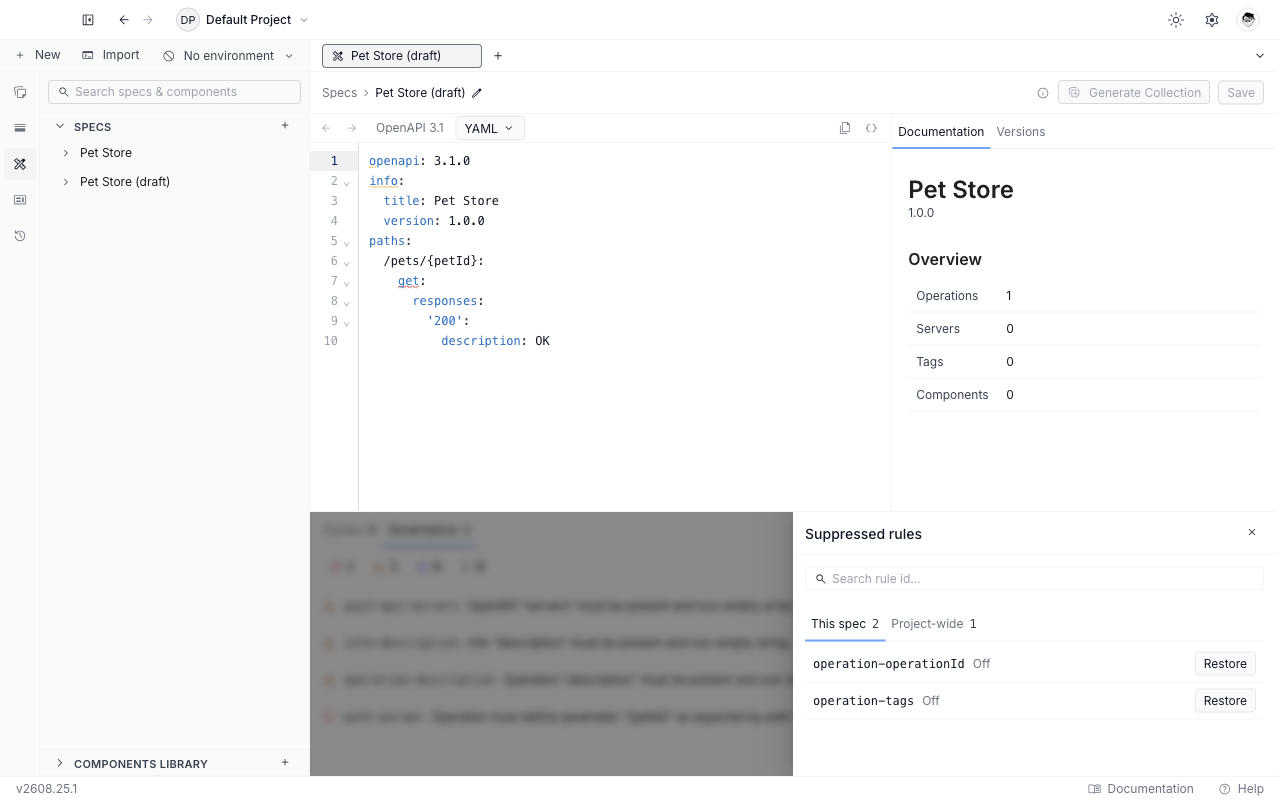The image size is (1280, 800).
Task: Click the Components overview row
Action: pyautogui.click(x=1083, y=395)
